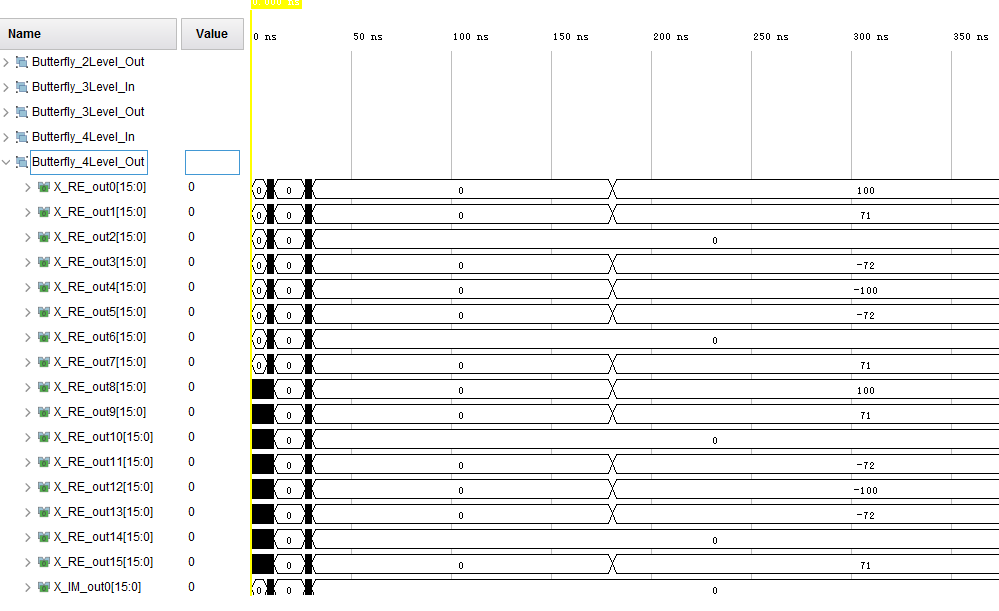Screen dimensions: 999x611
Task: Expand the Butterfly_2Level_Out group
Action: (x=6, y=62)
